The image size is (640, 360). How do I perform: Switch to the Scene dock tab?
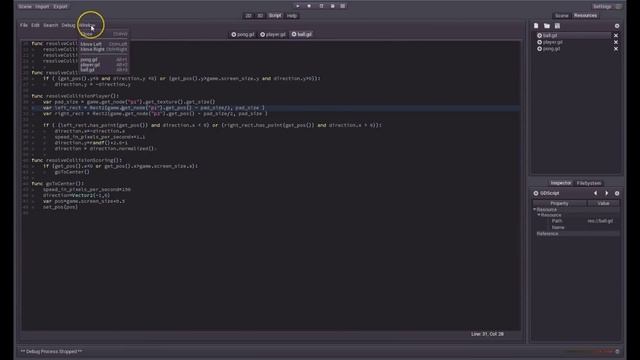(x=562, y=16)
